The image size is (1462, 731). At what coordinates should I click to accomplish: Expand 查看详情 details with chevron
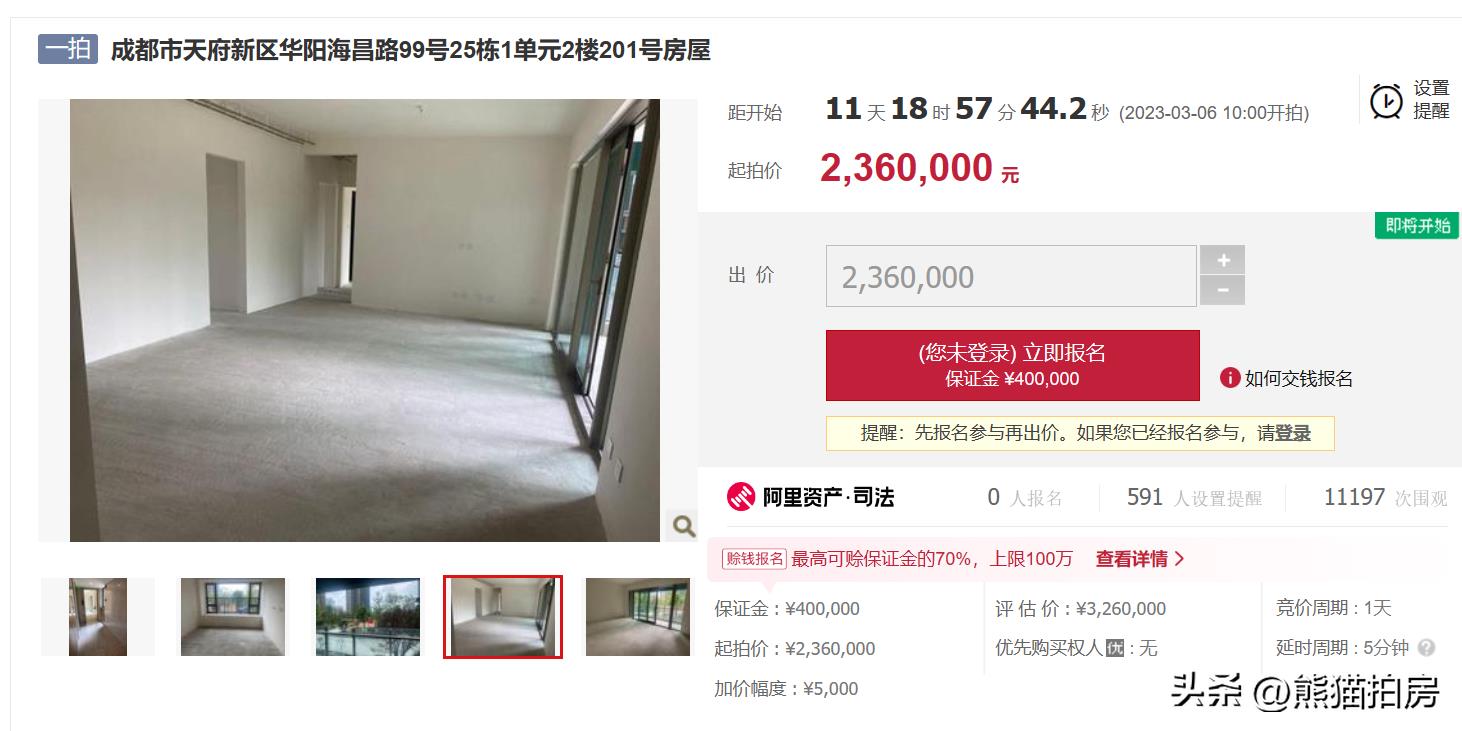click(x=1140, y=559)
